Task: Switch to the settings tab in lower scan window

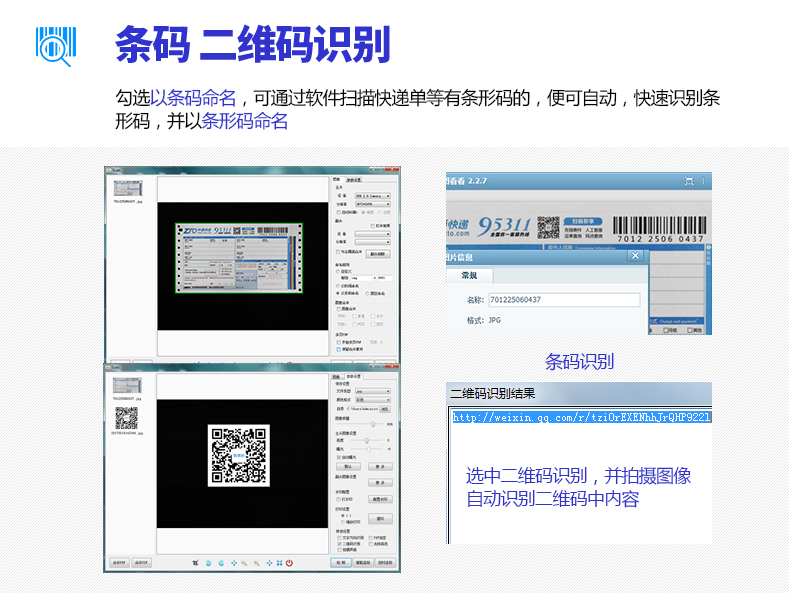Action: point(353,376)
